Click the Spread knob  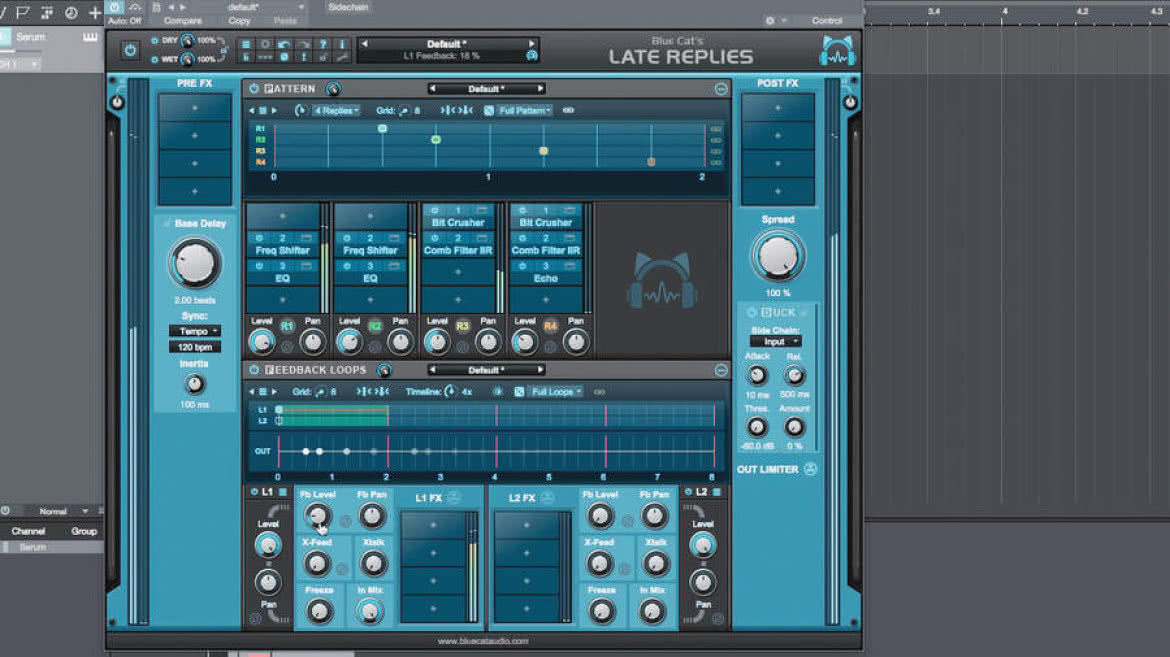[x=778, y=256]
